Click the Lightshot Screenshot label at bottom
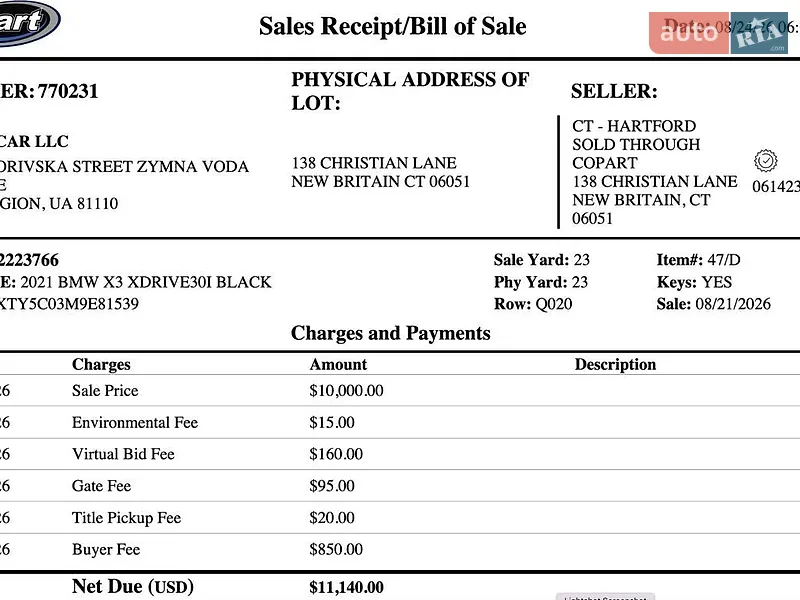The width and height of the screenshot is (800, 600). point(605,597)
